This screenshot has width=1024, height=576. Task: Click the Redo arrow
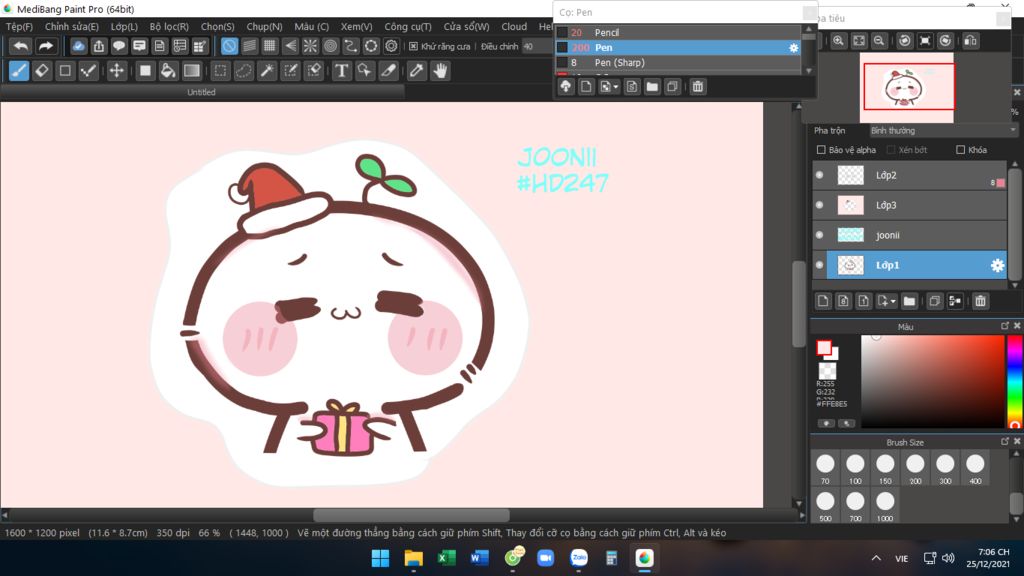tap(45, 46)
